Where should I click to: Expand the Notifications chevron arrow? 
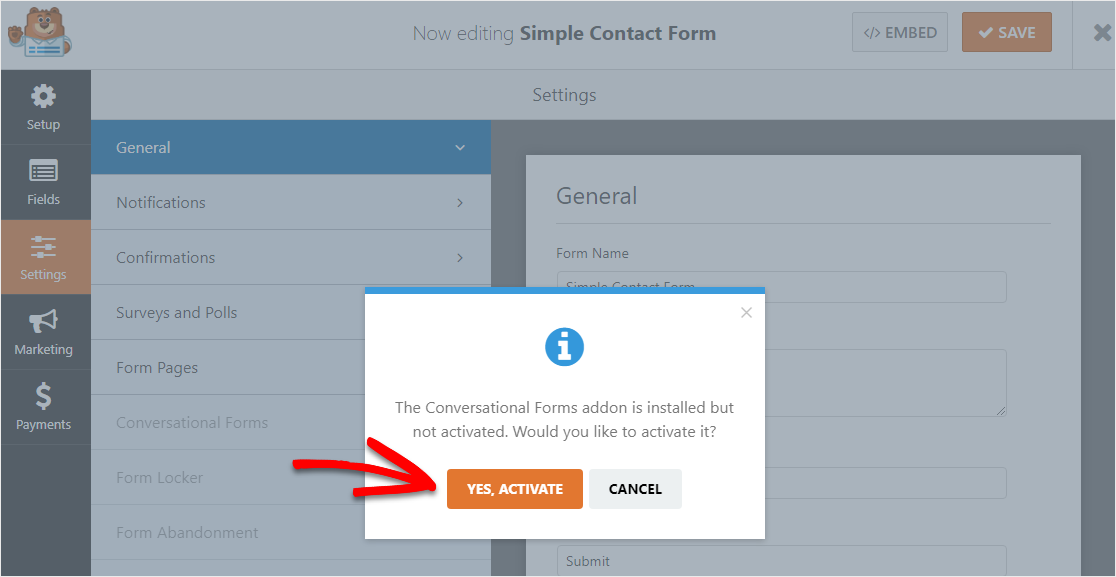click(460, 203)
